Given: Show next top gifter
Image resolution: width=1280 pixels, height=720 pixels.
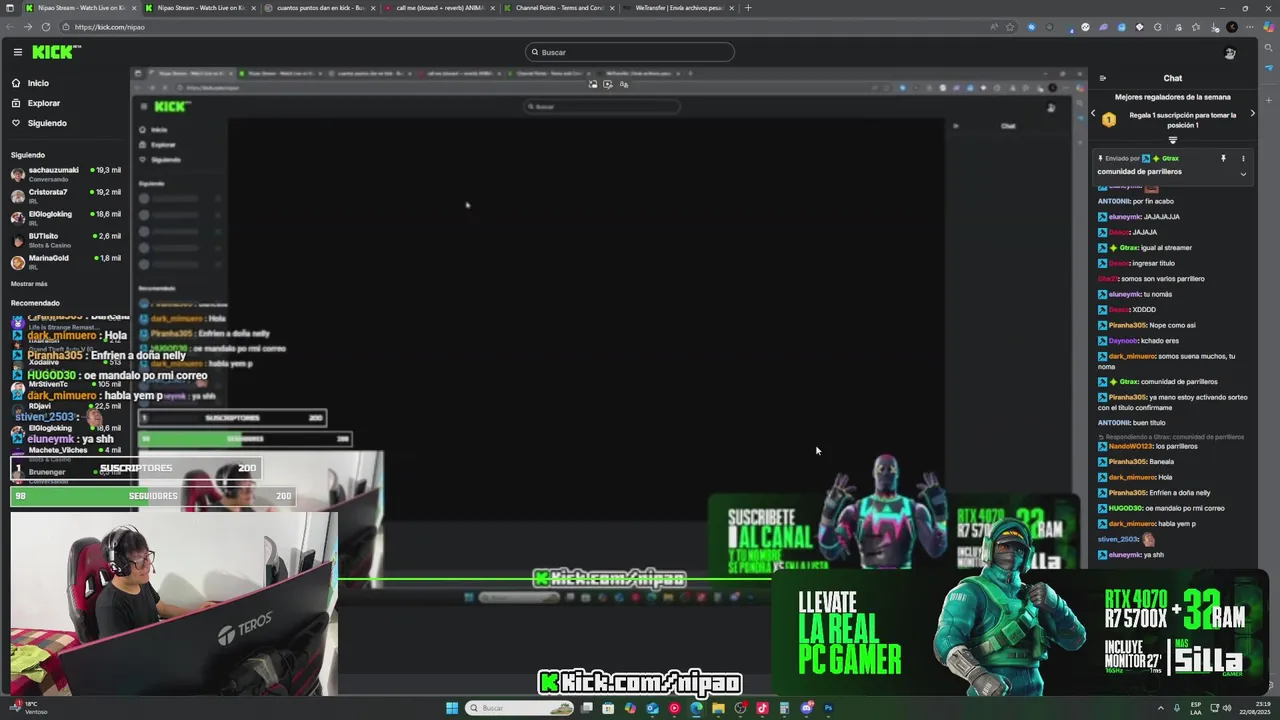Looking at the screenshot, I should pos(1252,113).
